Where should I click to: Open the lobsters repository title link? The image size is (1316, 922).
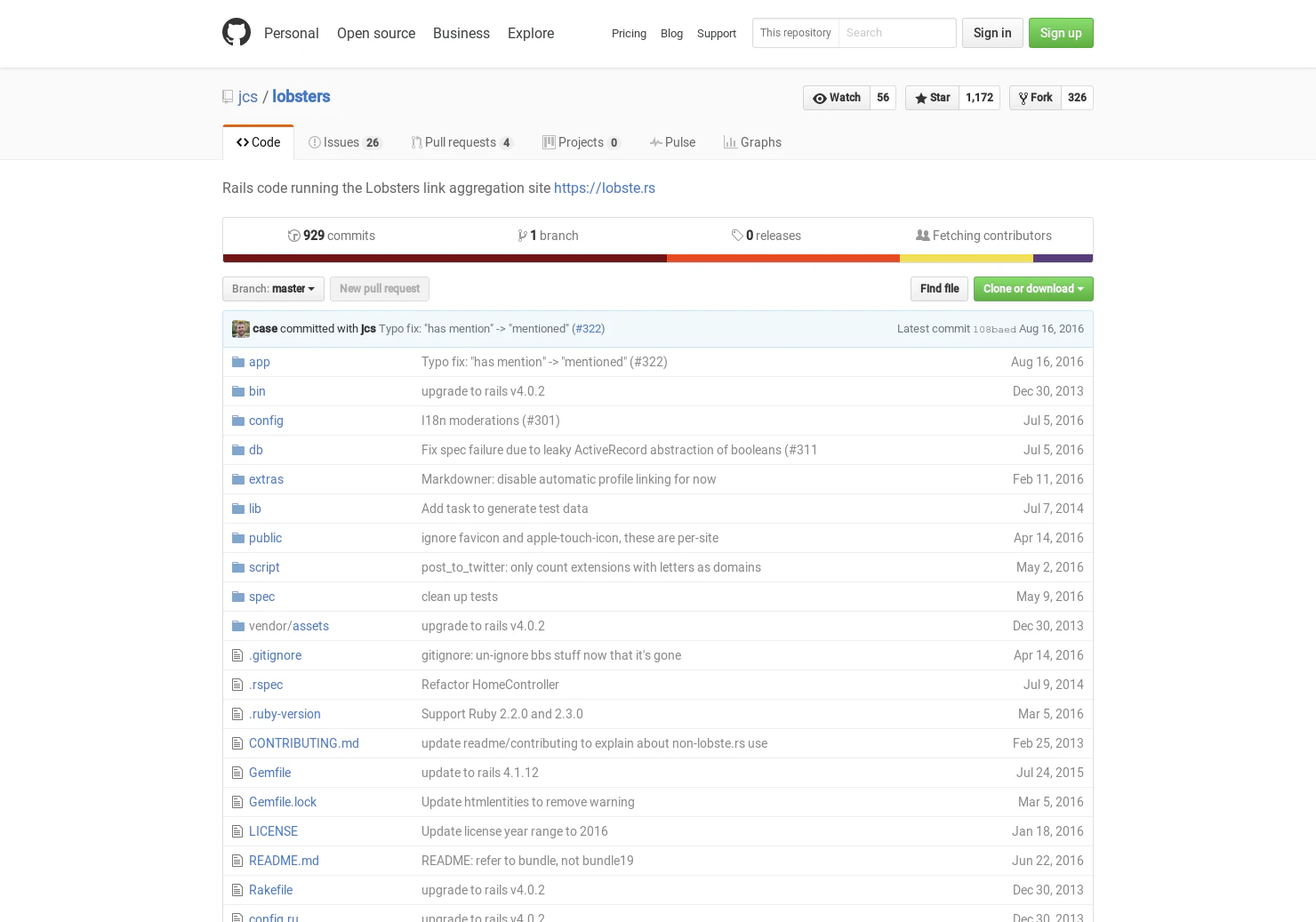tap(301, 97)
